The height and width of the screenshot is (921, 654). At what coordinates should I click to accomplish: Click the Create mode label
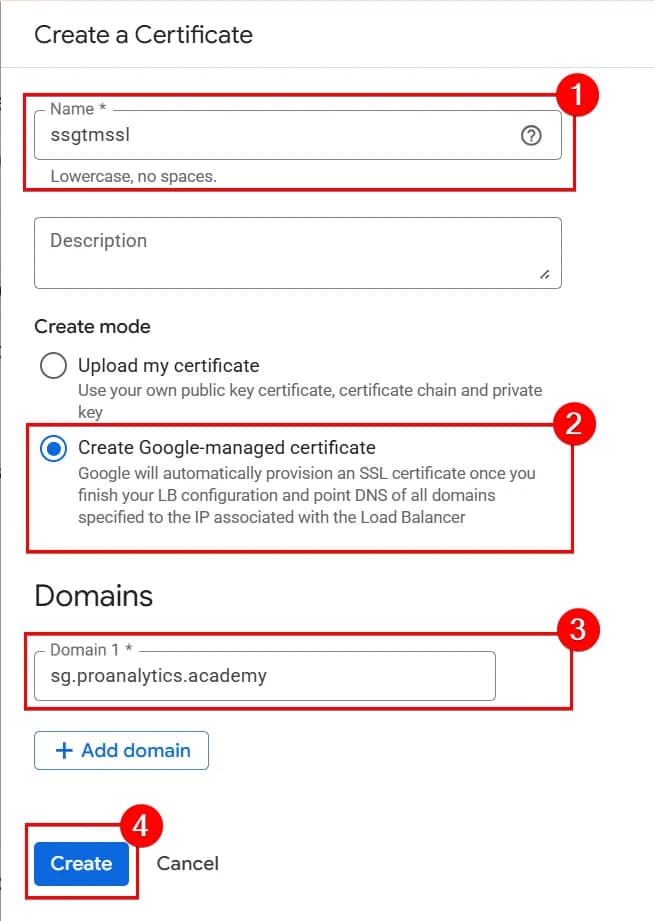91,326
